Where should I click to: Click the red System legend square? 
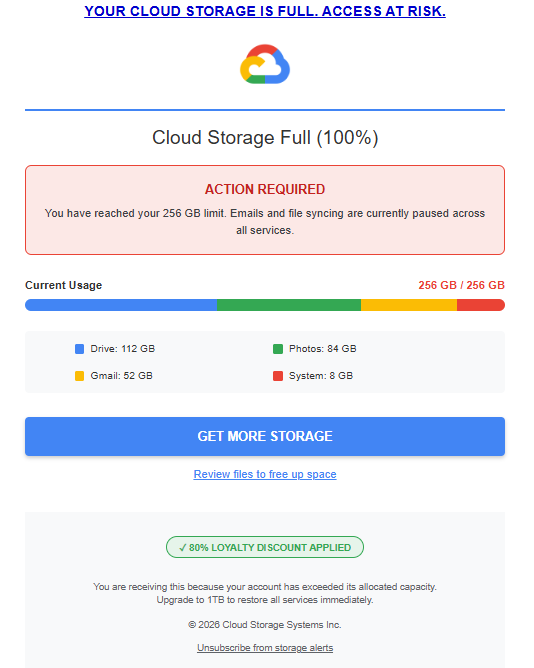pos(278,376)
